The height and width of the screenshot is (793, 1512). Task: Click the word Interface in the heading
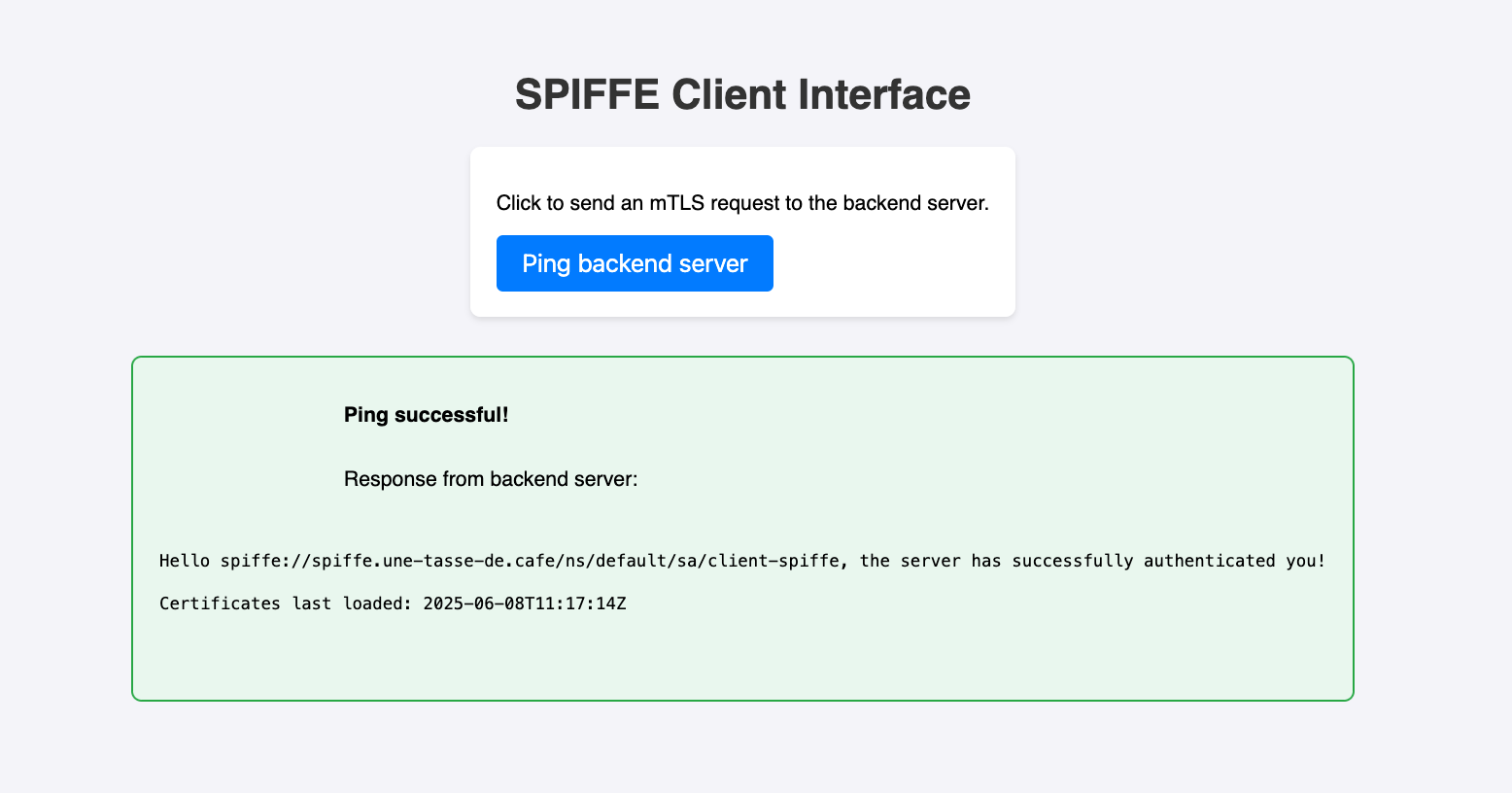click(x=884, y=94)
